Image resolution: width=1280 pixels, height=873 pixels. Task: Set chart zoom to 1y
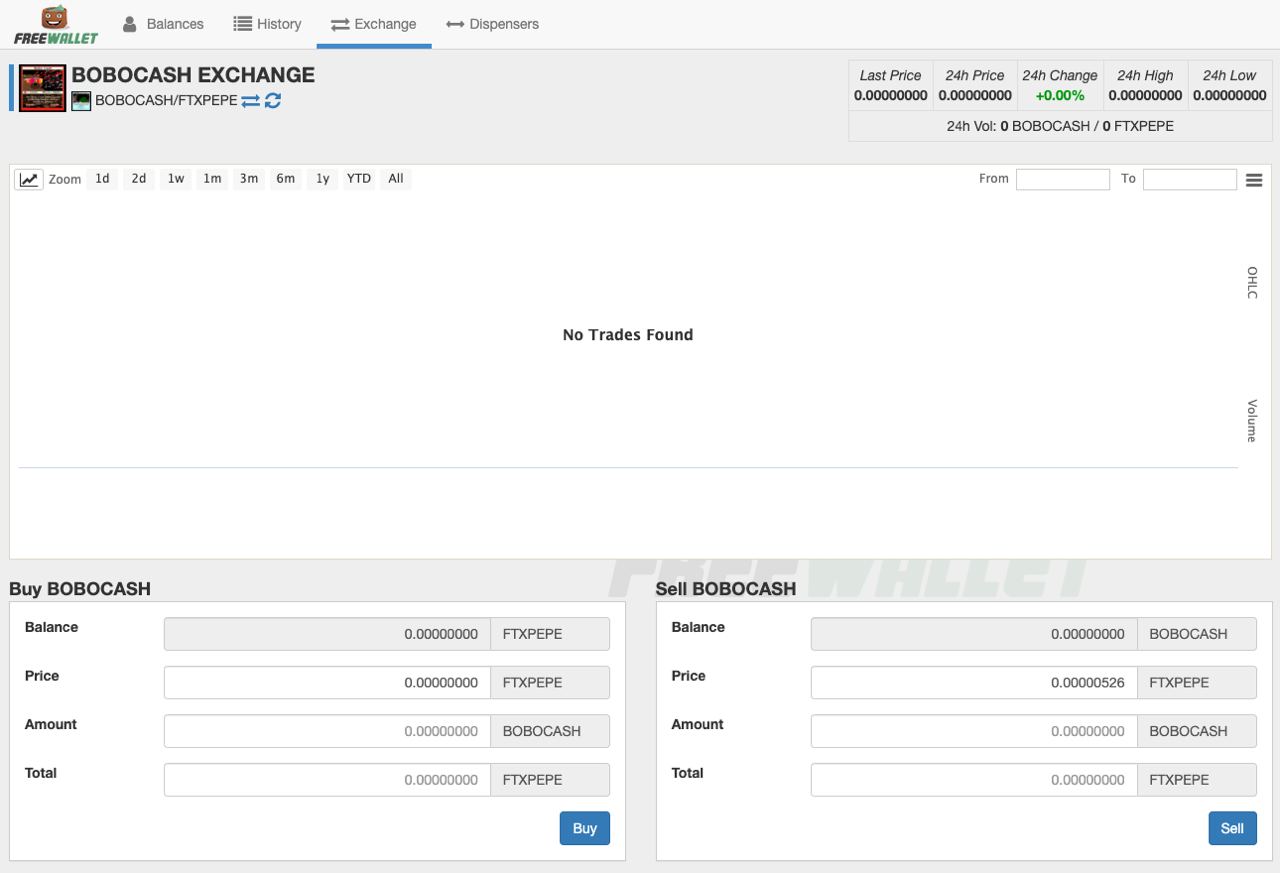(x=322, y=179)
